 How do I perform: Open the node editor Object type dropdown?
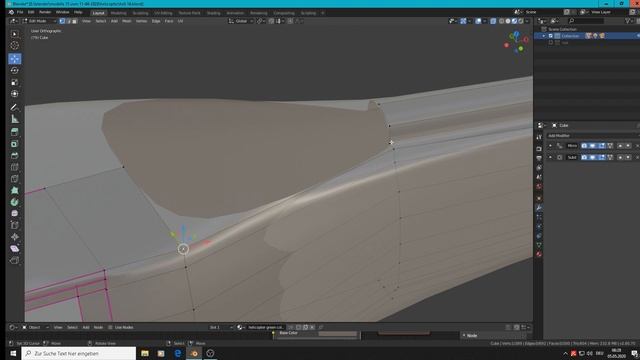click(36, 327)
